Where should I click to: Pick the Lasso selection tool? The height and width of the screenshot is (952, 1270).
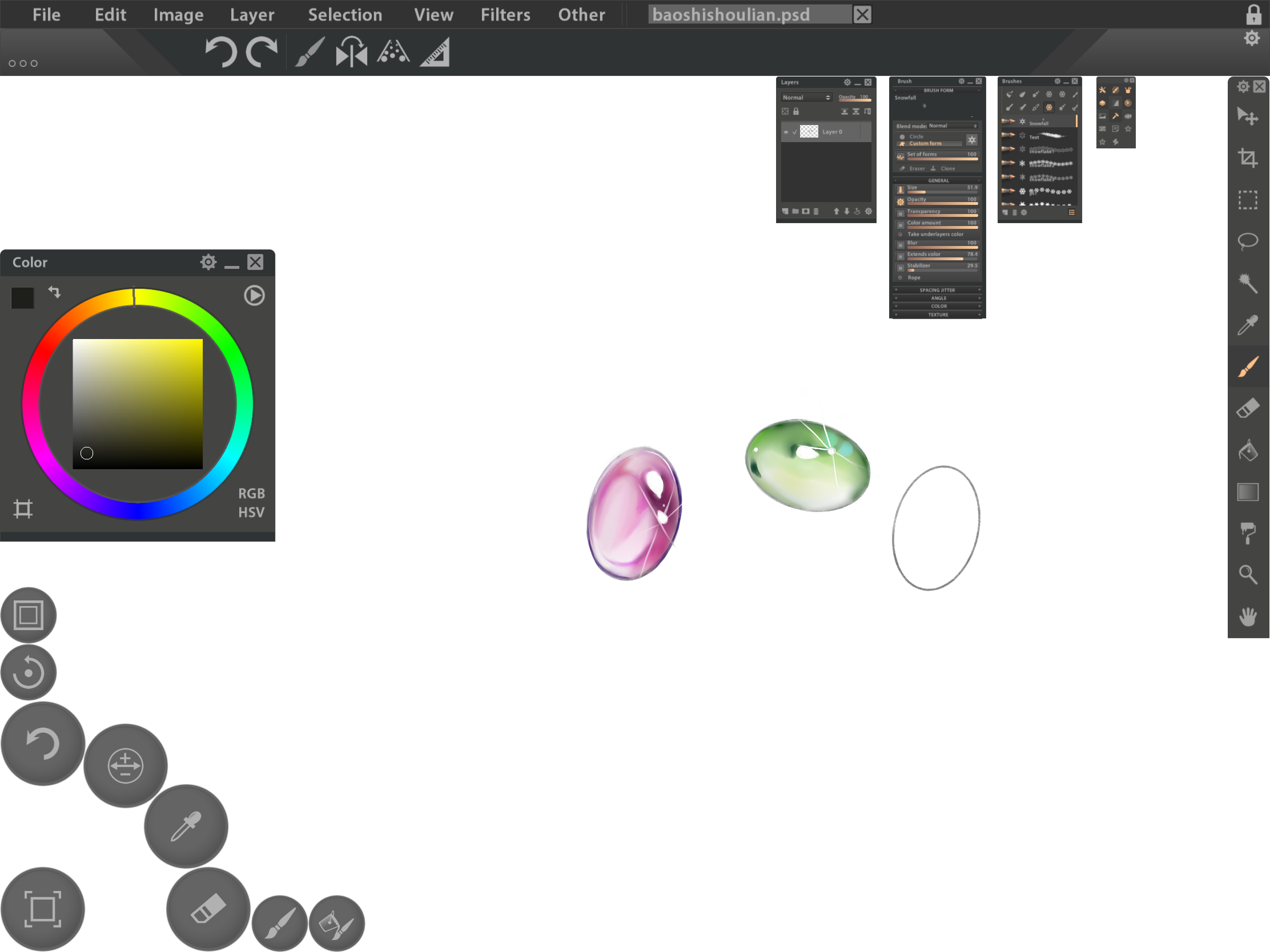(x=1248, y=241)
